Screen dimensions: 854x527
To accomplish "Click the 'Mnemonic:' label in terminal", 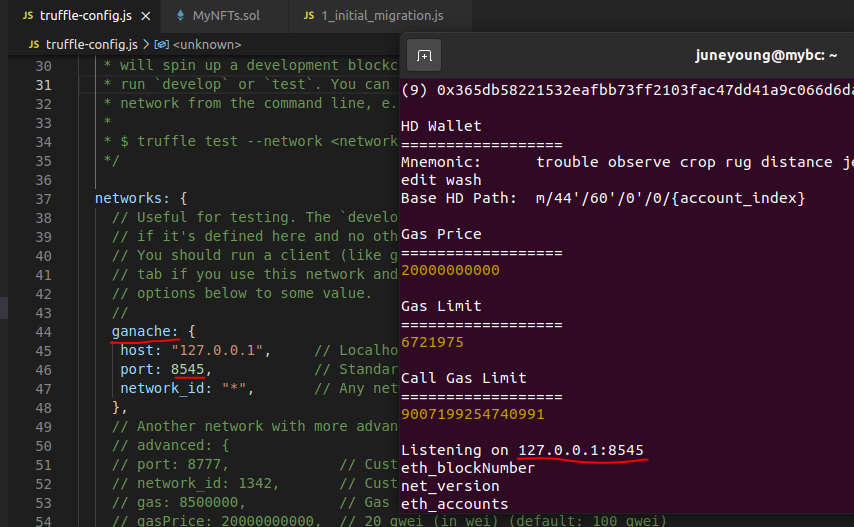I will 441,162.
